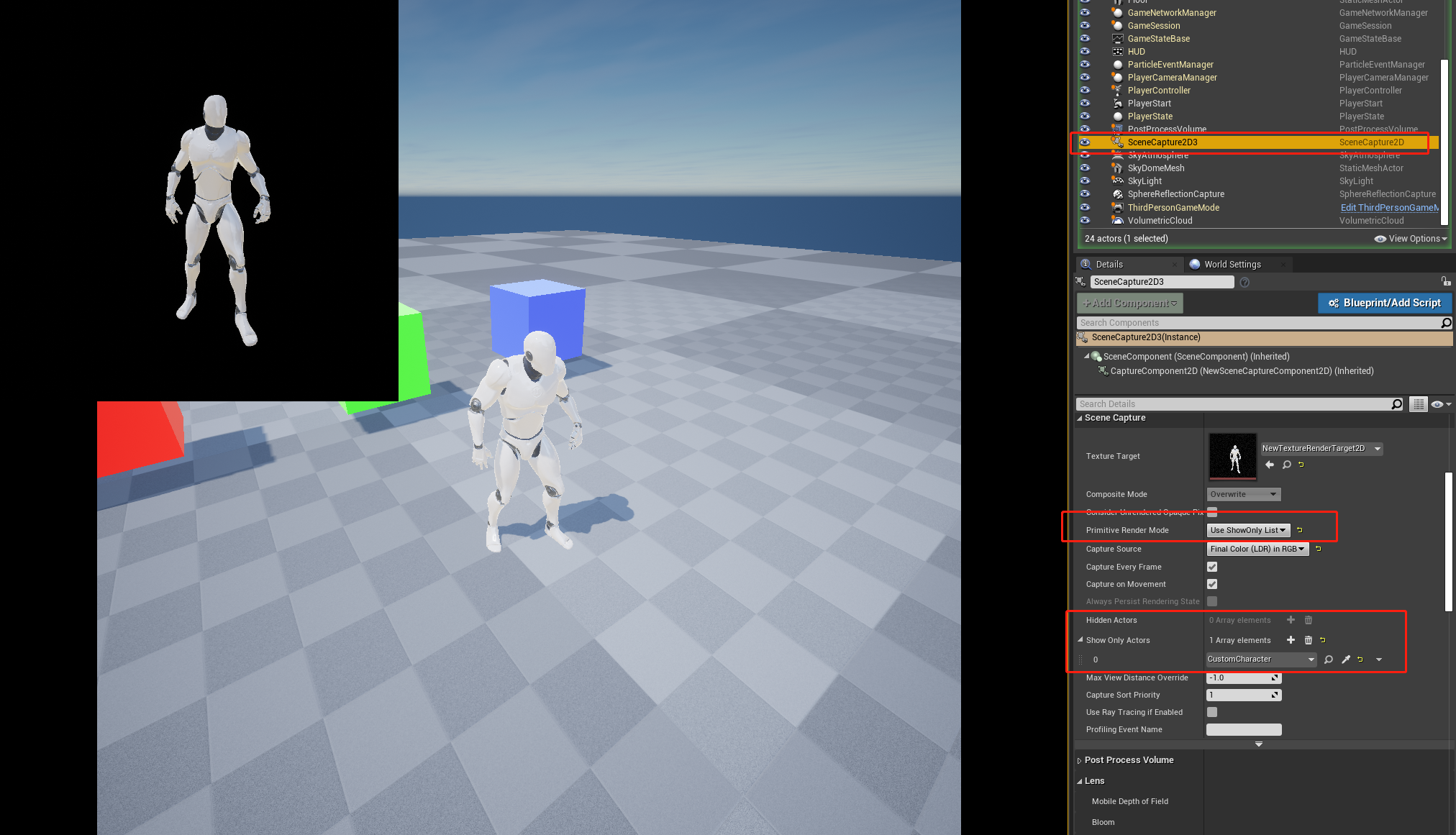Image resolution: width=1456 pixels, height=835 pixels.
Task: Reset Texture Target using yellow reset arrow
Action: click(x=1301, y=465)
